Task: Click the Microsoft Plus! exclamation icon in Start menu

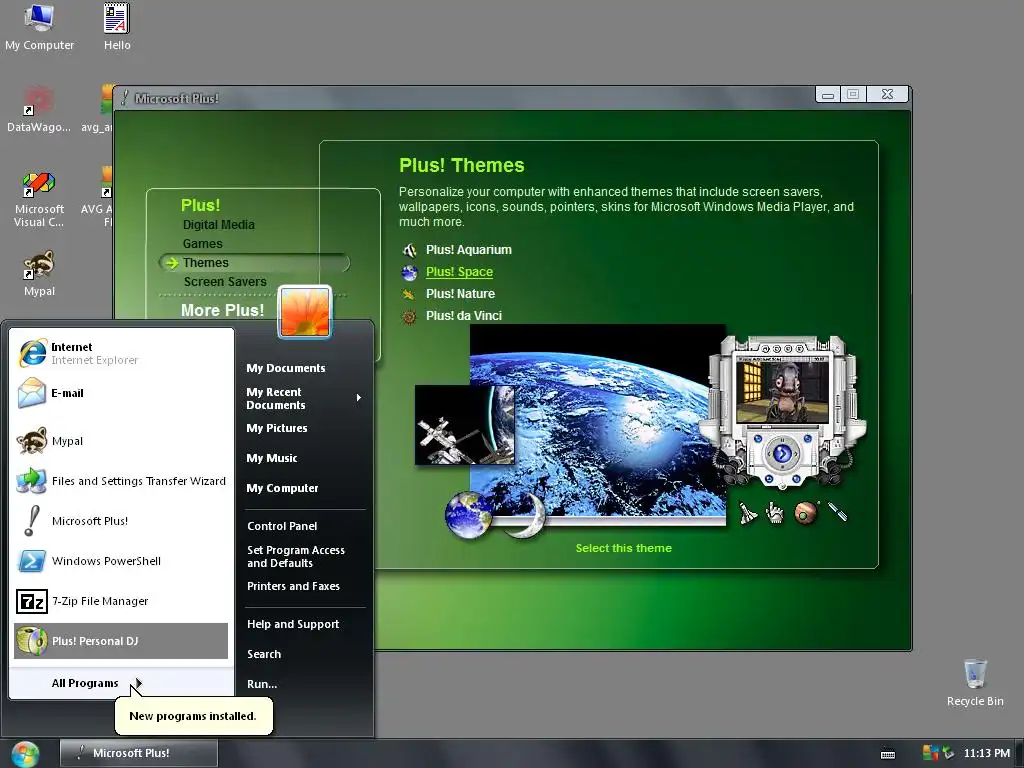Action: pos(32,521)
